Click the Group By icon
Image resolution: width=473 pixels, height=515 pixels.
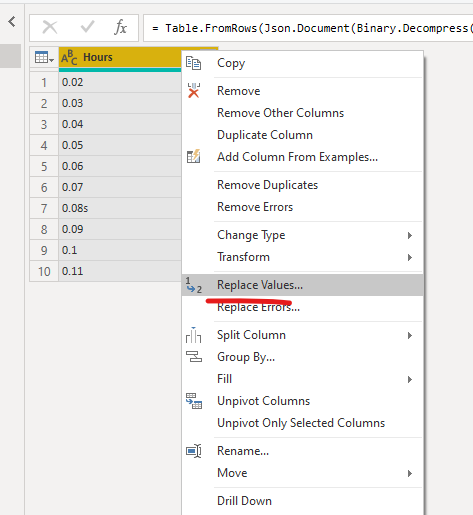coord(194,357)
